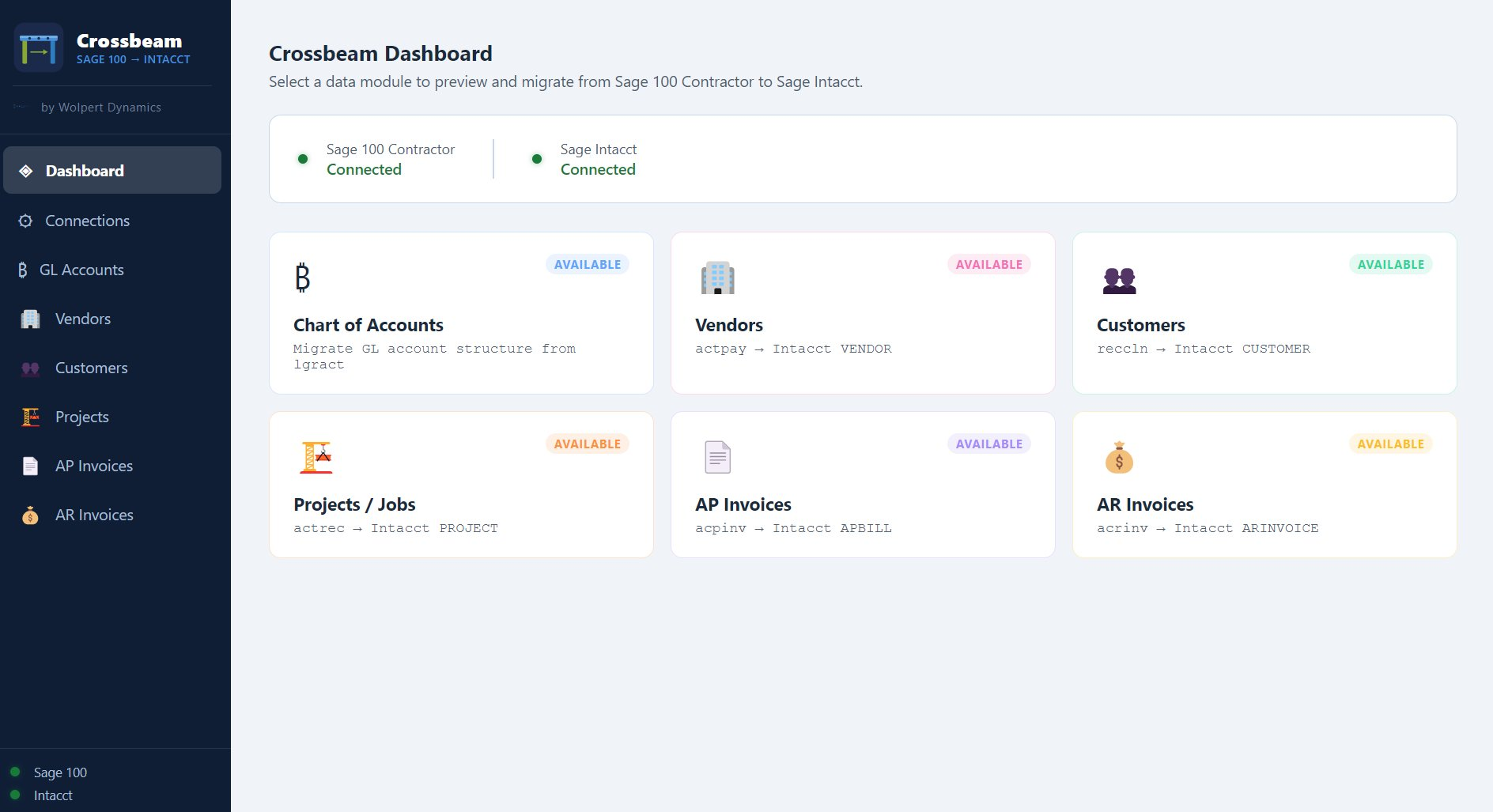Click the yellow AVAILABLE badge on AR Invoices card
Viewport: 1493px width, 812px height.
[1391, 444]
